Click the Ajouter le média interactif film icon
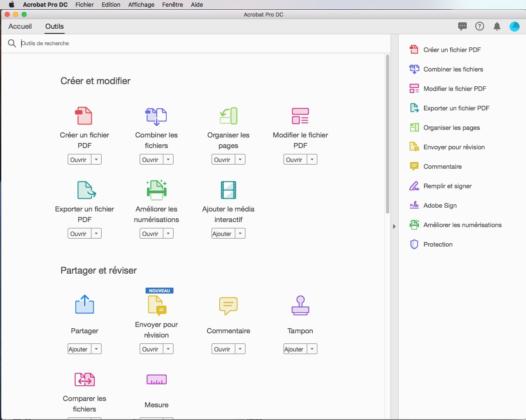The width and height of the screenshot is (526, 420). 228,190
